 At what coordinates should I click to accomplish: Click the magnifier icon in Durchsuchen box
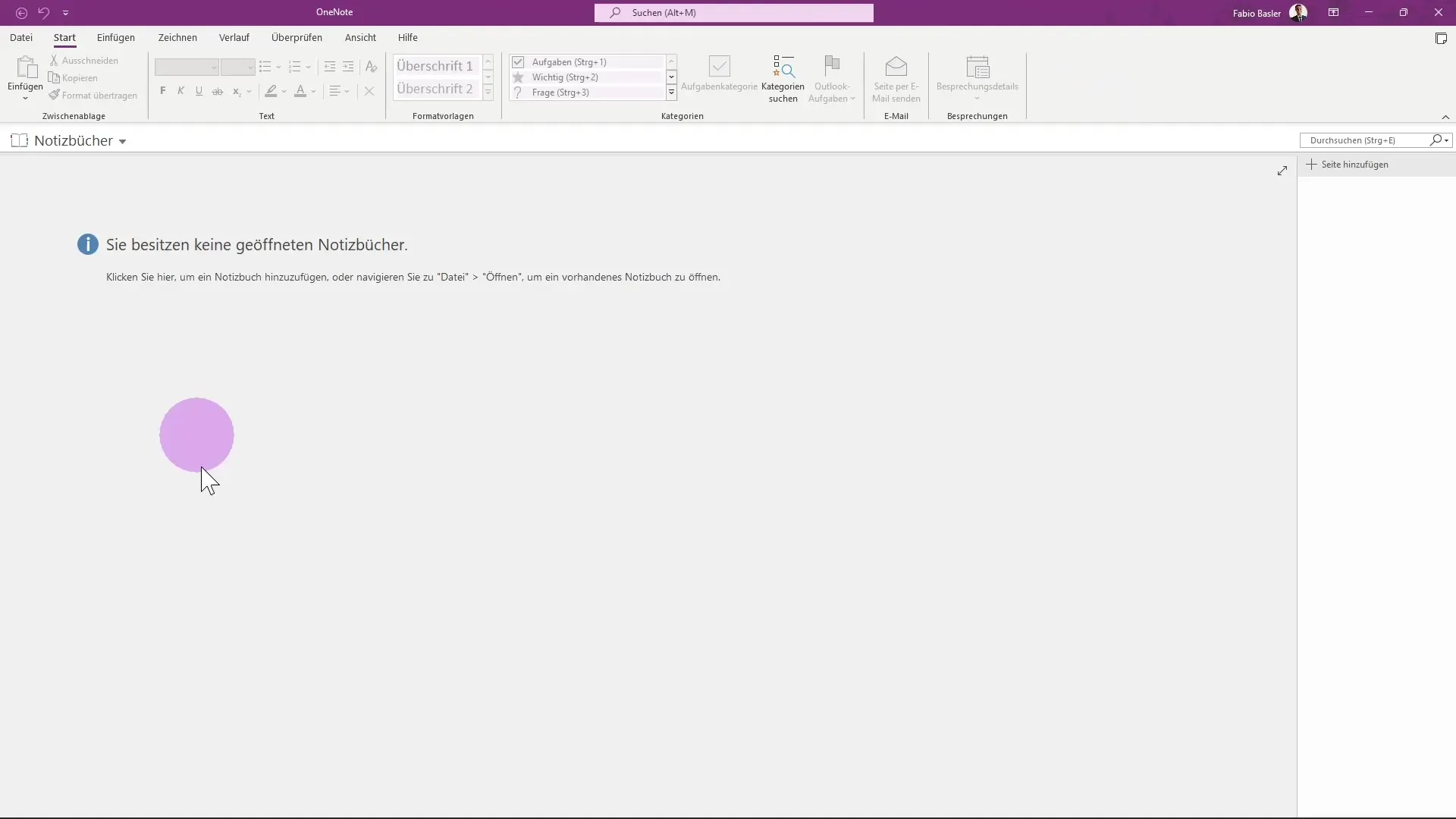[x=1436, y=140]
